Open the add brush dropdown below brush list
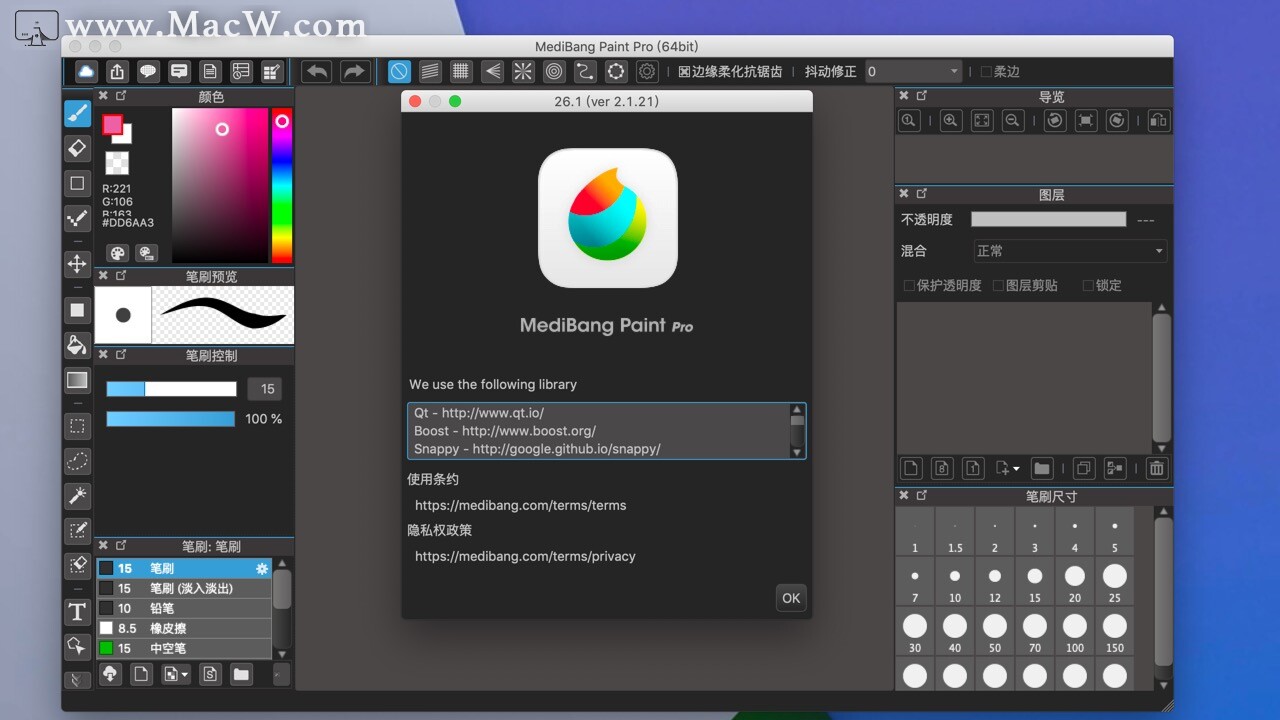 [x=185, y=675]
